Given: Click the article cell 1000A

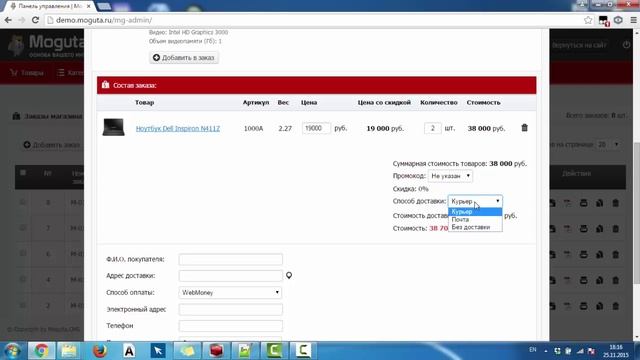Looking at the screenshot, I should pyautogui.click(x=253, y=129).
